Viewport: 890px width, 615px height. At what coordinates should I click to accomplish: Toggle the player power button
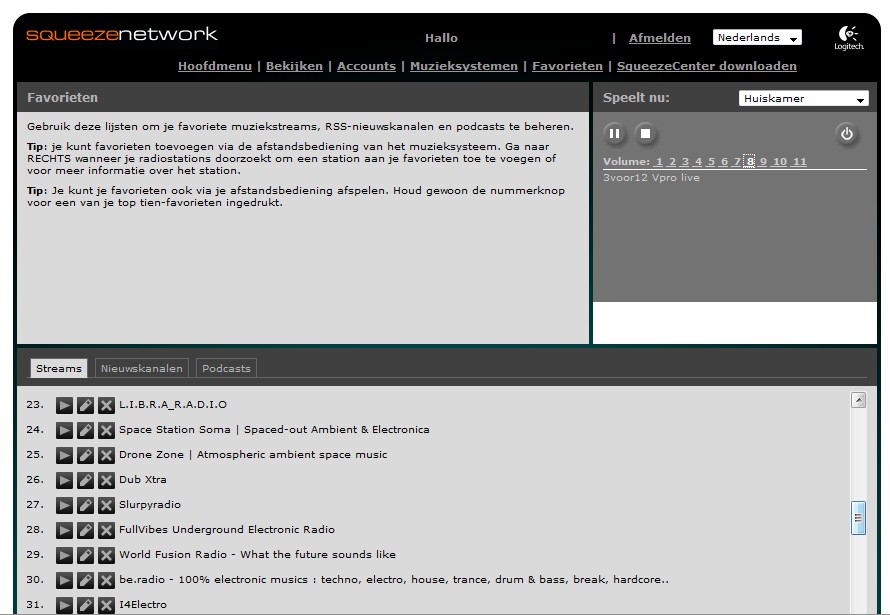point(847,134)
